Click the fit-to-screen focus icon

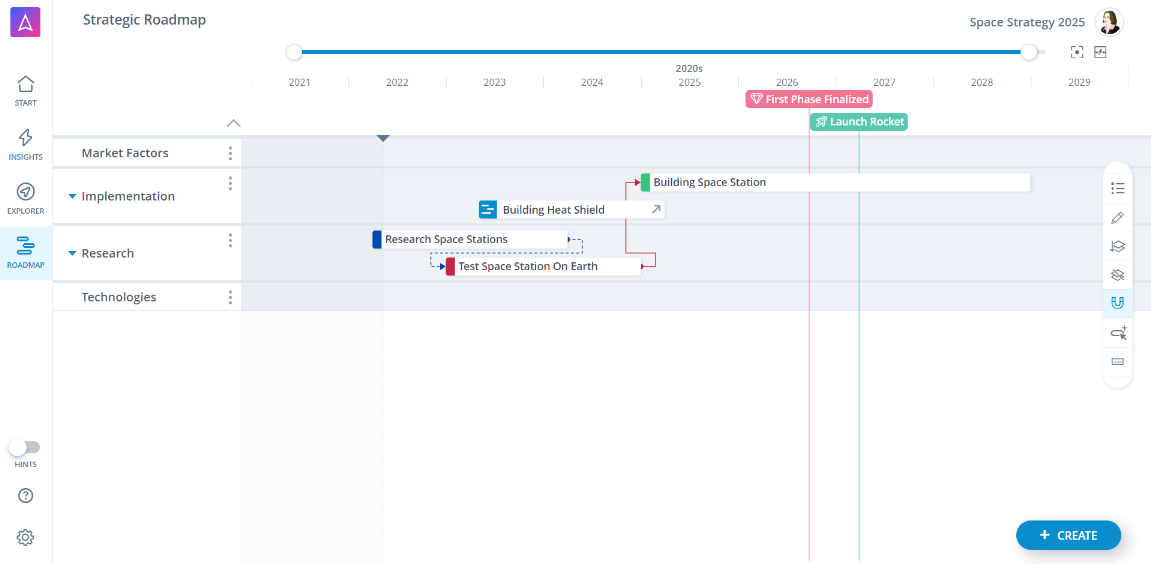point(1077,52)
